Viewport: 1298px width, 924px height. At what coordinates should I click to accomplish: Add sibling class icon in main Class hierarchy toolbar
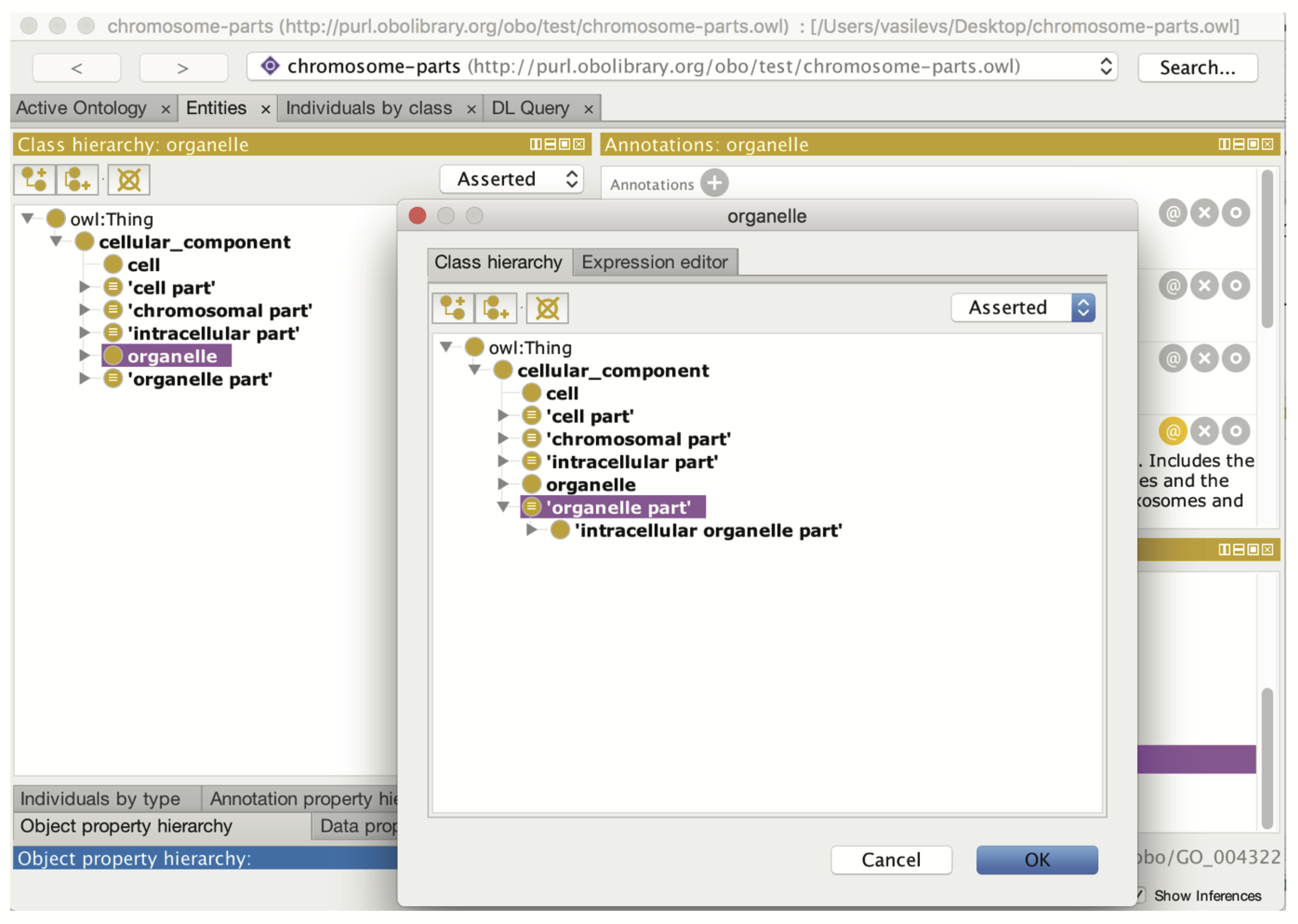click(77, 180)
